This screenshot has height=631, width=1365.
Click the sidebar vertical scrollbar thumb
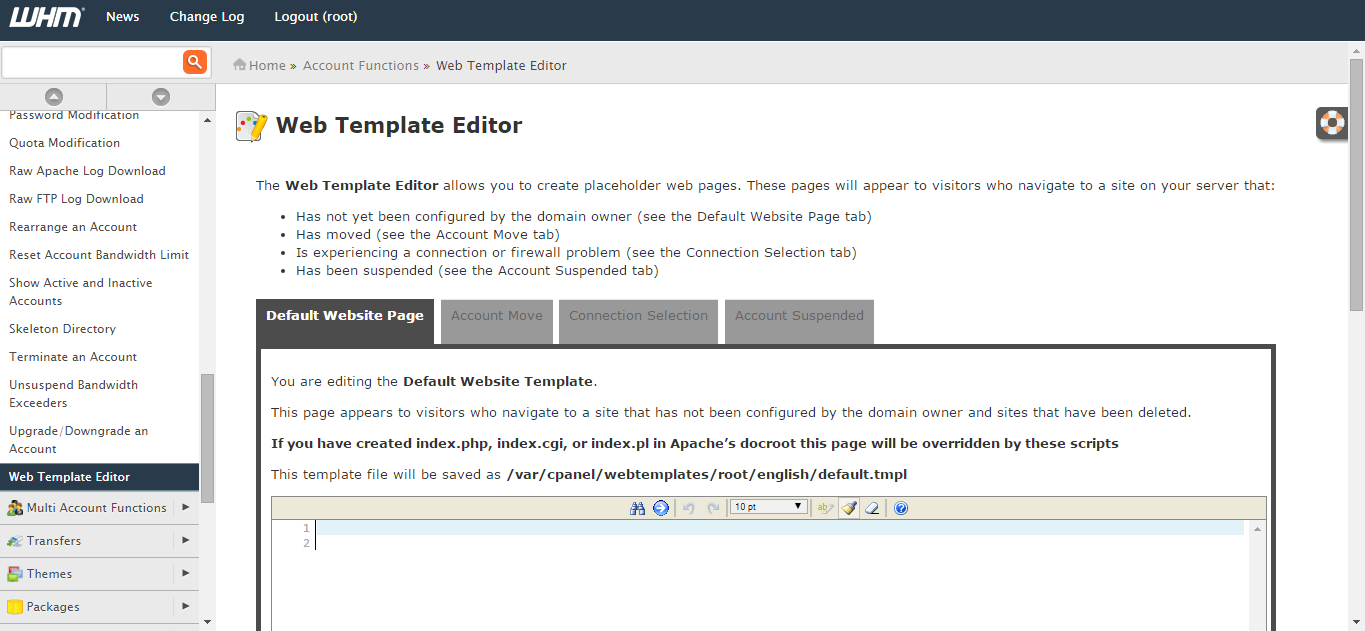tap(207, 438)
